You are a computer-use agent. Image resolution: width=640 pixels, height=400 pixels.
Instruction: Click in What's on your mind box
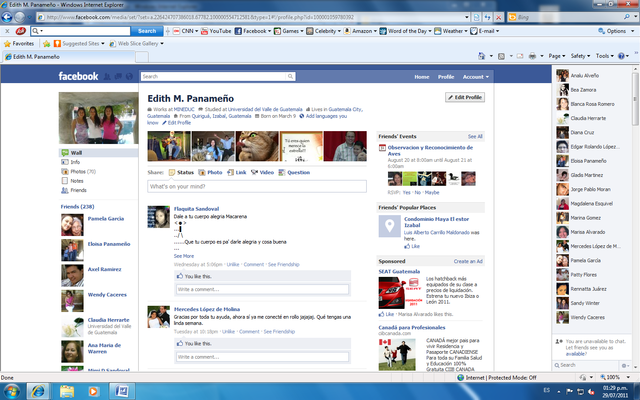click(x=257, y=187)
